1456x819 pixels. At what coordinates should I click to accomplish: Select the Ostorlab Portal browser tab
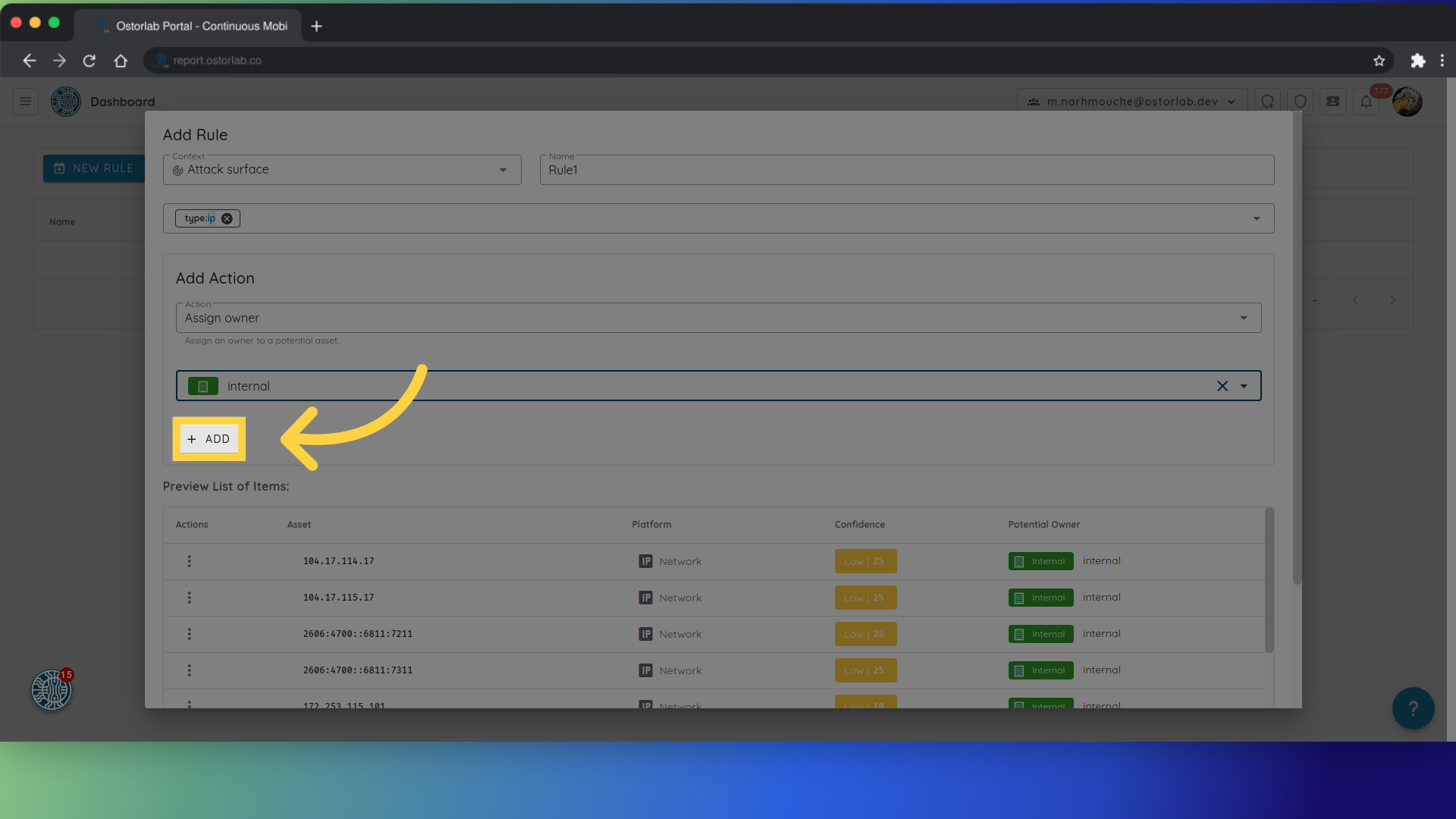click(x=193, y=26)
